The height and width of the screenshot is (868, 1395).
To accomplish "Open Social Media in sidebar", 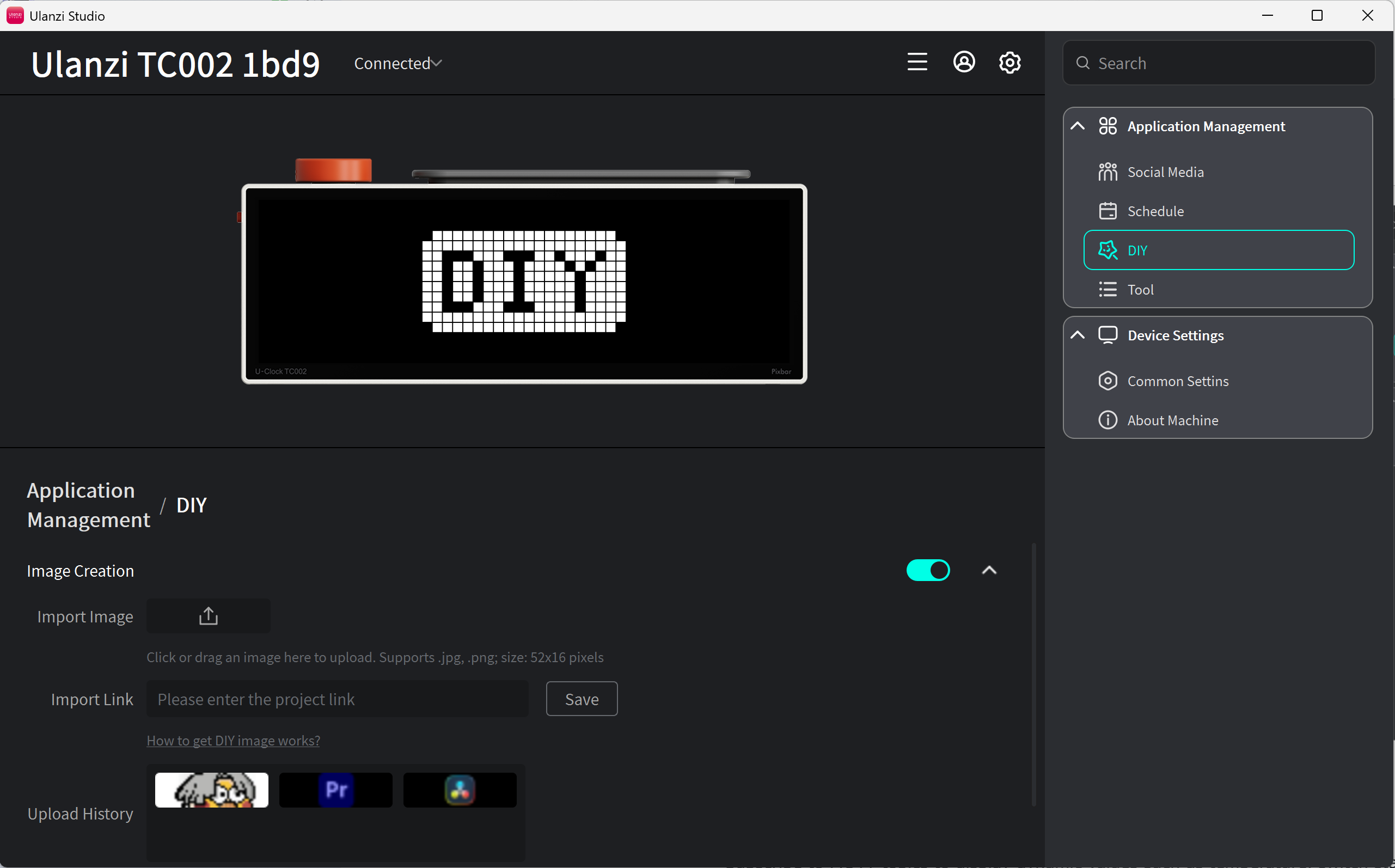I will click(1218, 172).
